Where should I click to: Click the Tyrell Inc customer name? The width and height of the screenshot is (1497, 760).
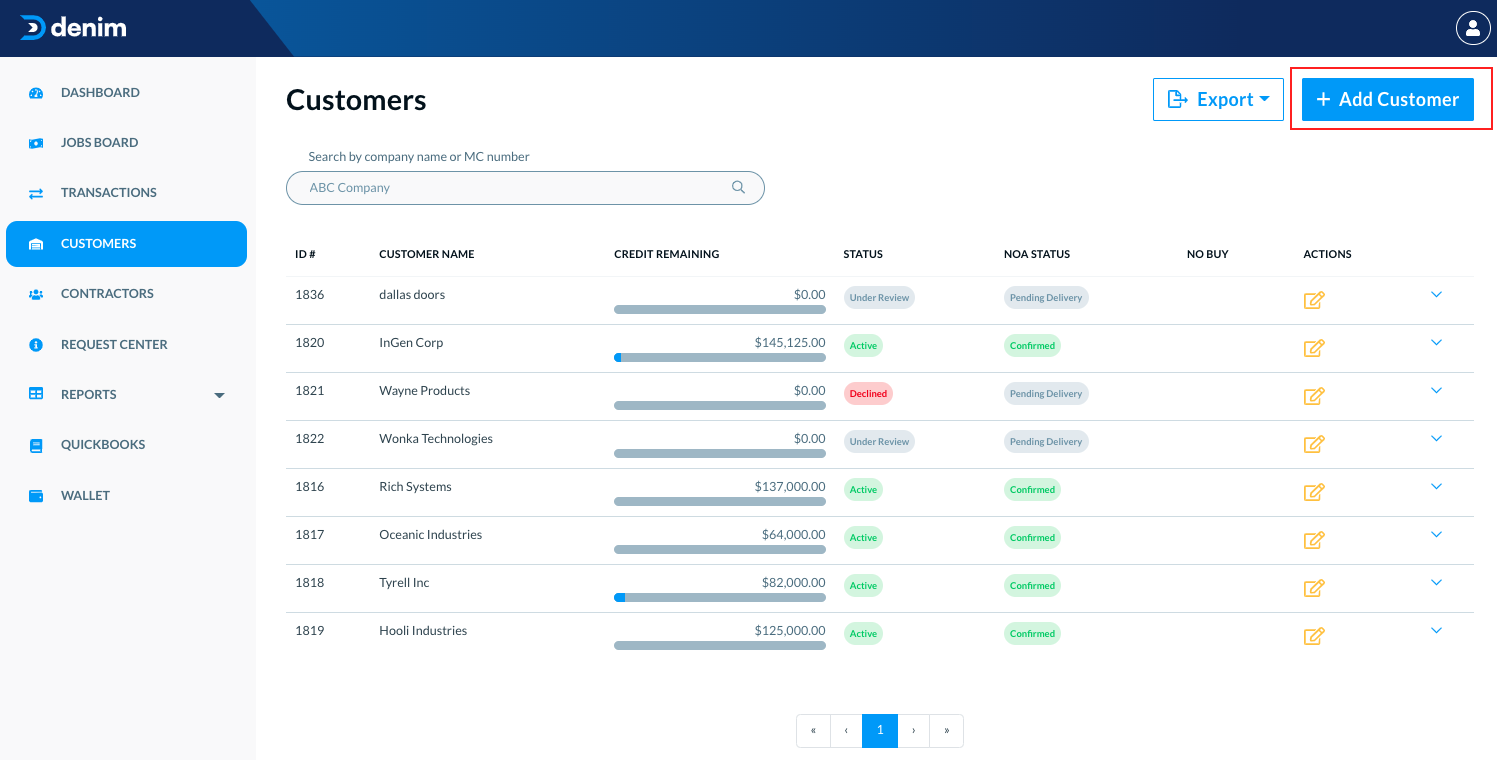tap(404, 582)
